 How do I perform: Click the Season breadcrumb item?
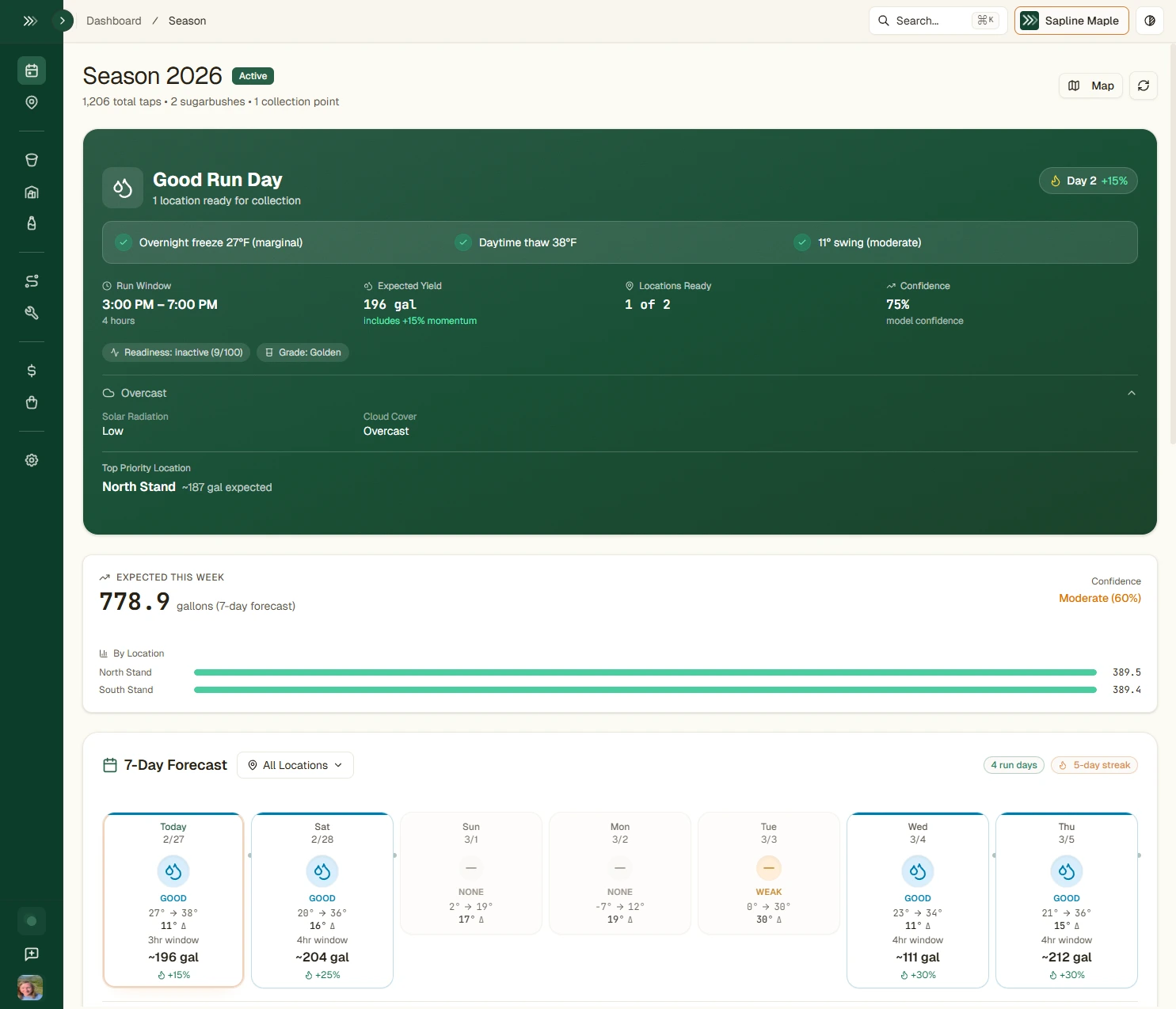[187, 21]
